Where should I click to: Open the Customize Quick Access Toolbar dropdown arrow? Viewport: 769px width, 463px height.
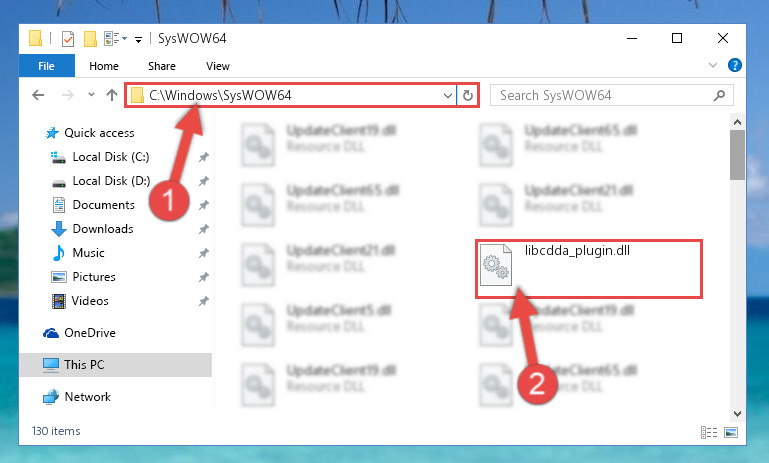click(139, 39)
